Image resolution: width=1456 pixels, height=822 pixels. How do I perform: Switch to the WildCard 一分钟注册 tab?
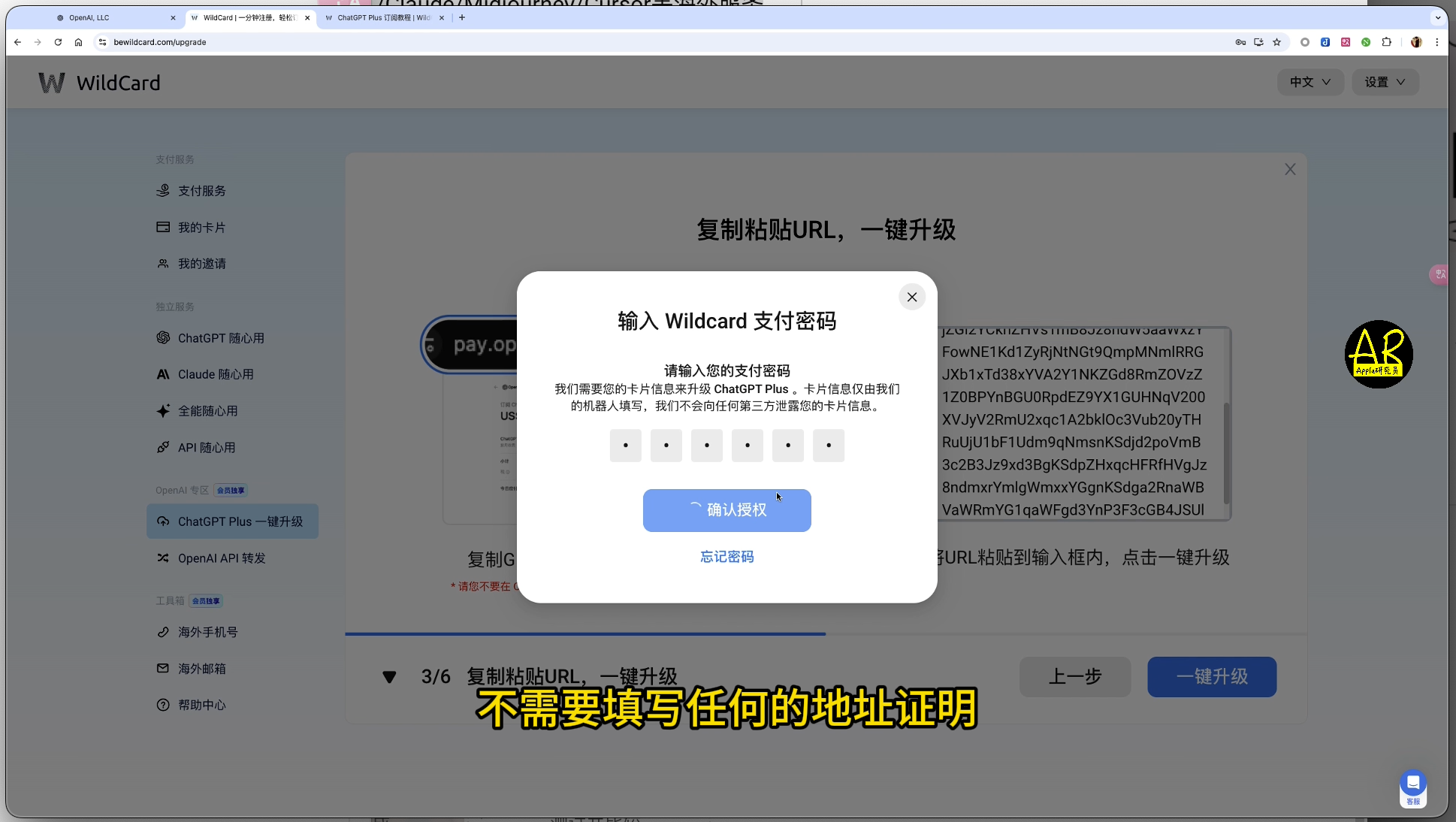point(249,17)
